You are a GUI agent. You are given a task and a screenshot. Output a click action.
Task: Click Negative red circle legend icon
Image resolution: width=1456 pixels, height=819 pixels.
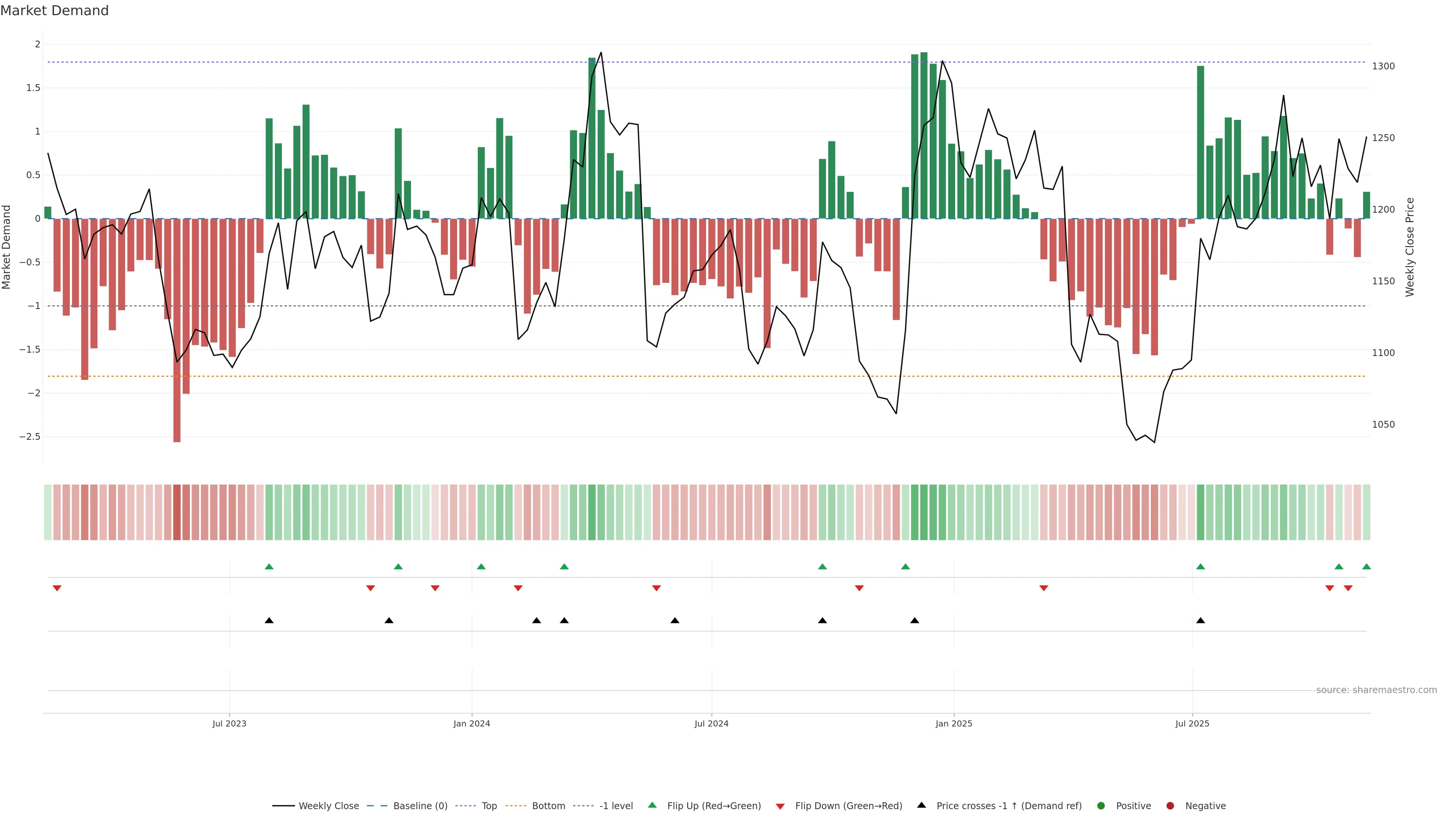pos(1170,806)
